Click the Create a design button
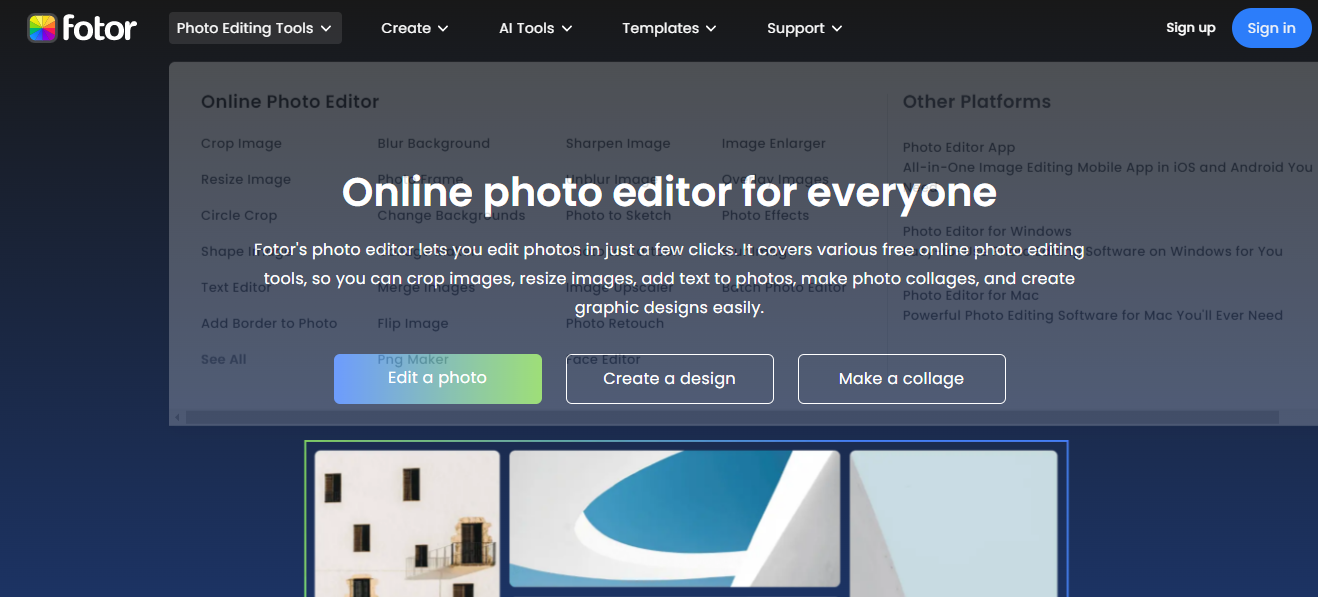 coord(669,379)
